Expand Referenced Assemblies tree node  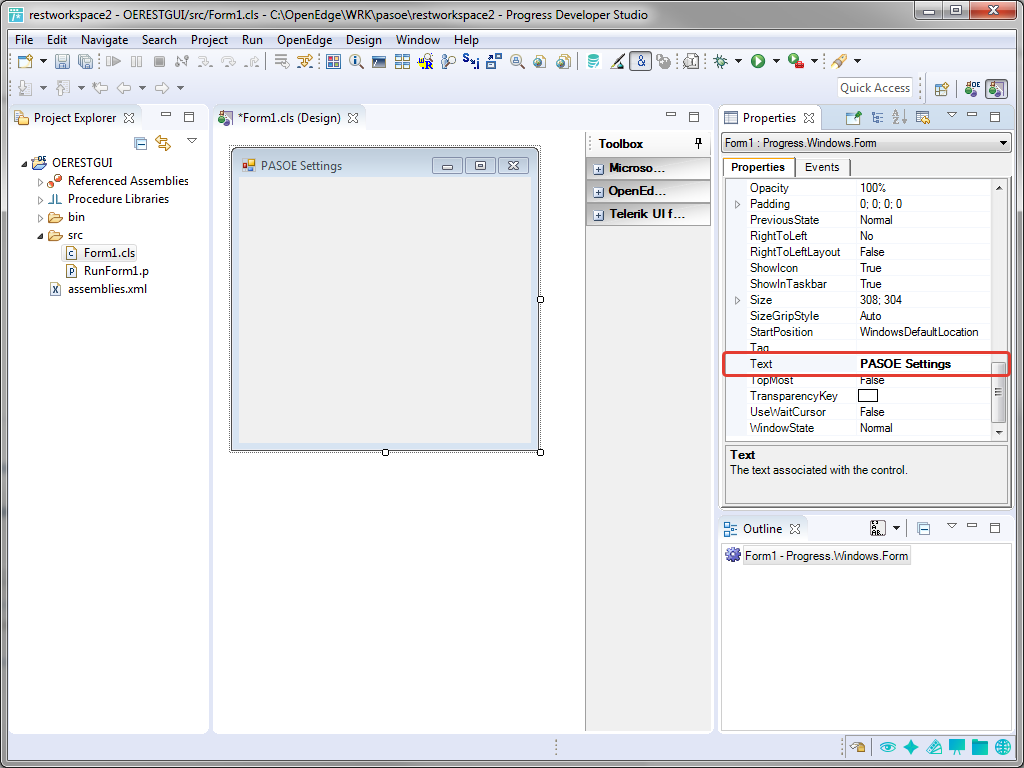pyautogui.click(x=40, y=182)
